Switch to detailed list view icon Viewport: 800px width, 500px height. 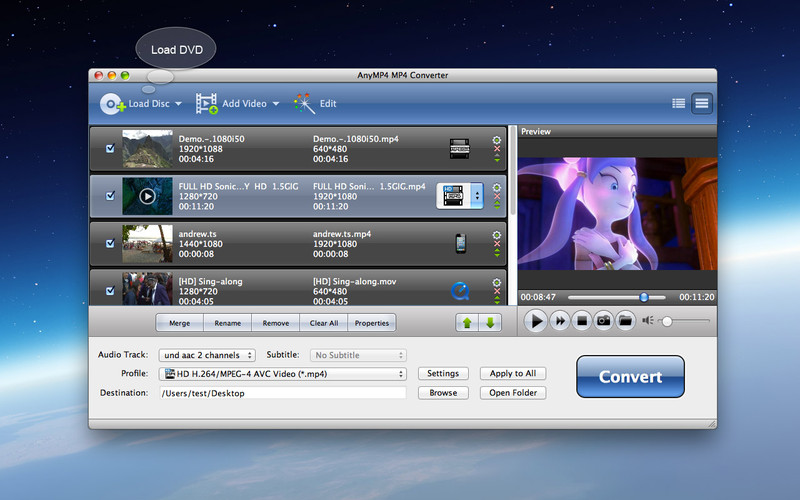pos(702,104)
